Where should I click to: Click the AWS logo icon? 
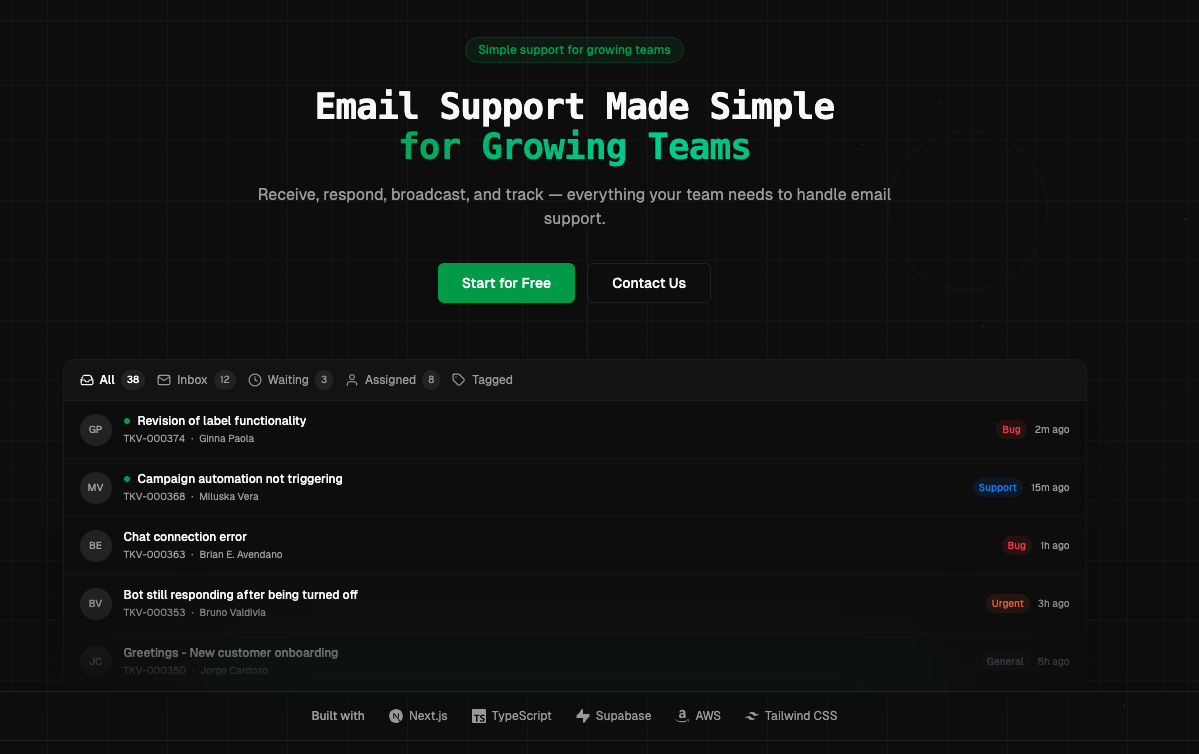682,717
